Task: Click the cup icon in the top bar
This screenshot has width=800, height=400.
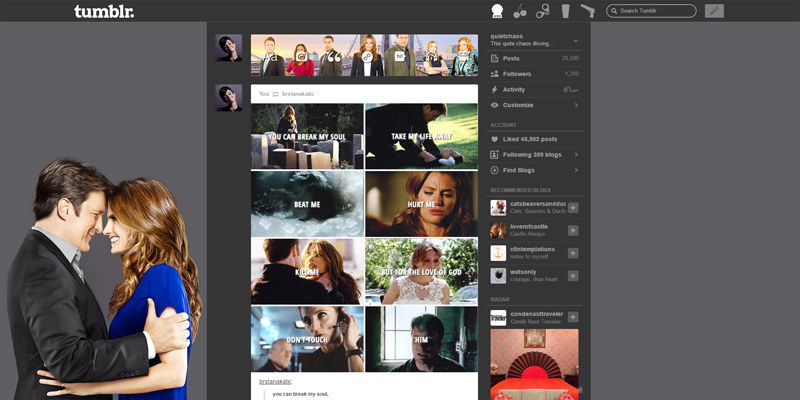Action: tap(565, 11)
